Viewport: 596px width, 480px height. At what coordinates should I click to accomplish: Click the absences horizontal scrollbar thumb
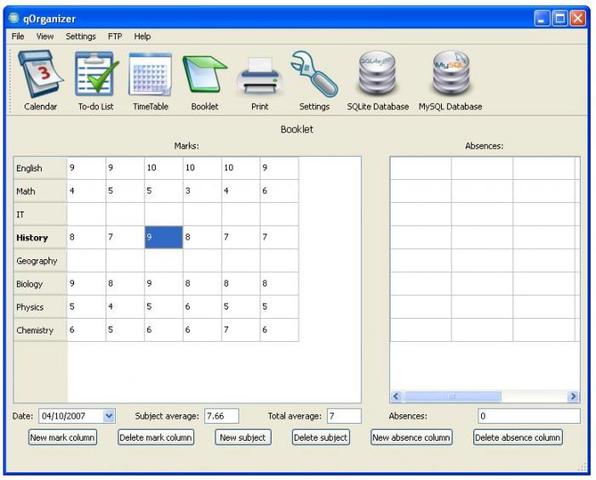coord(452,396)
